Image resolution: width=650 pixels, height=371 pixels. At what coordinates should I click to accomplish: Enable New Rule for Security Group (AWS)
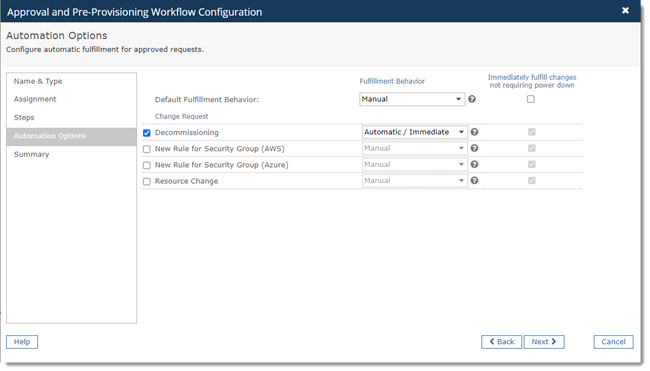click(x=147, y=149)
